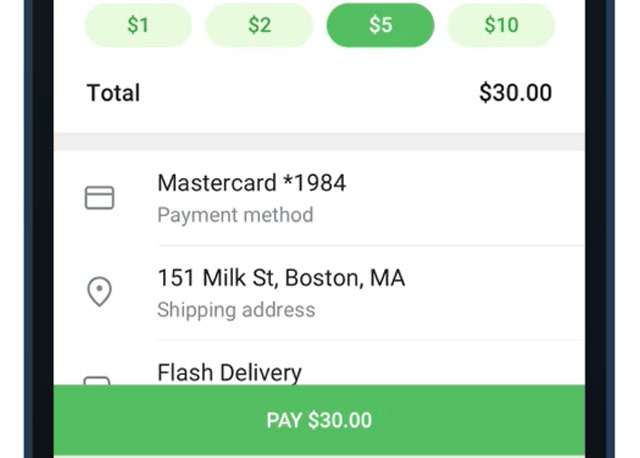Choose the $2 tip amount
640x458 pixels.
[x=259, y=25]
